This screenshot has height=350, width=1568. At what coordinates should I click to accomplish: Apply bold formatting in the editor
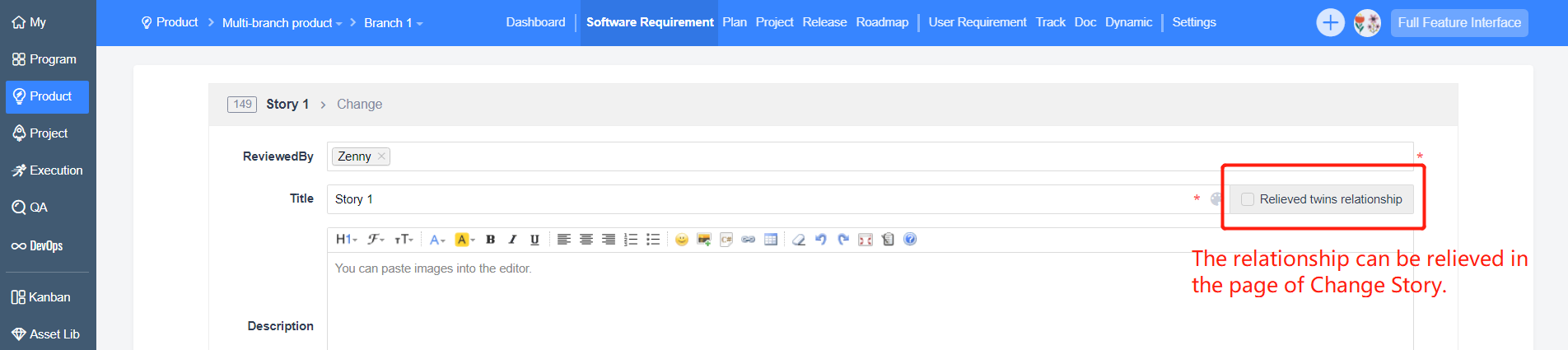(x=490, y=240)
